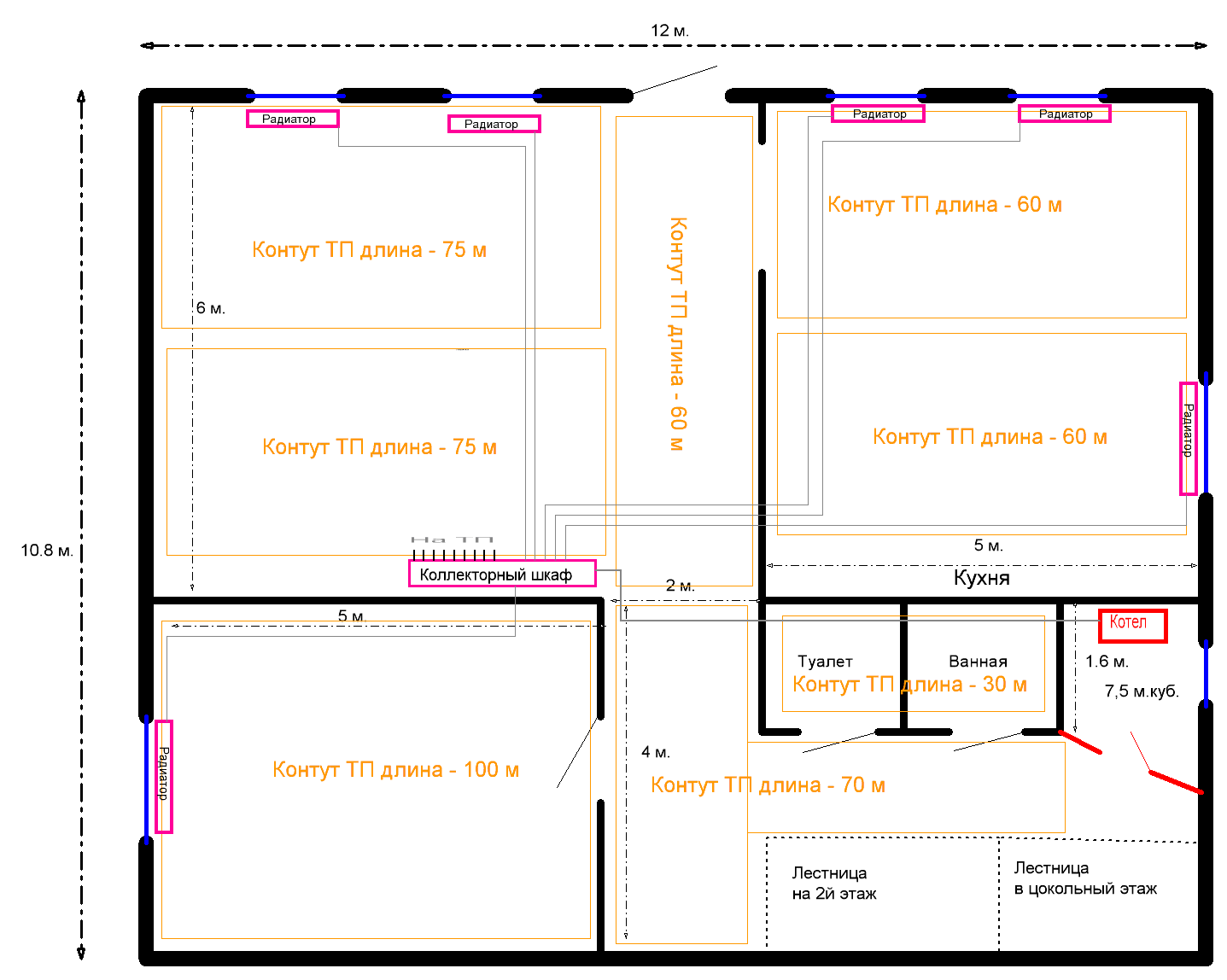Select the Коллекторный шкаф box

(x=502, y=575)
